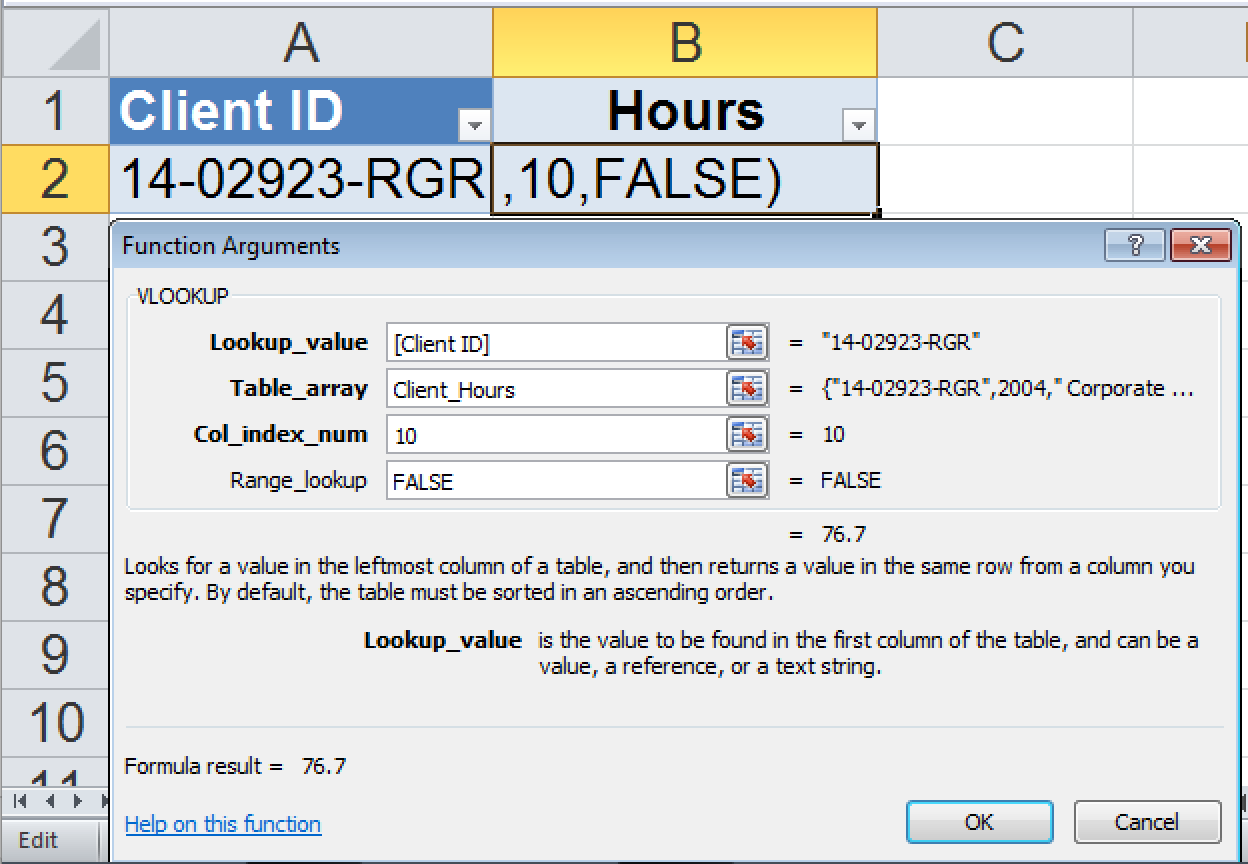
Task: Select column C header
Action: [x=1003, y=40]
